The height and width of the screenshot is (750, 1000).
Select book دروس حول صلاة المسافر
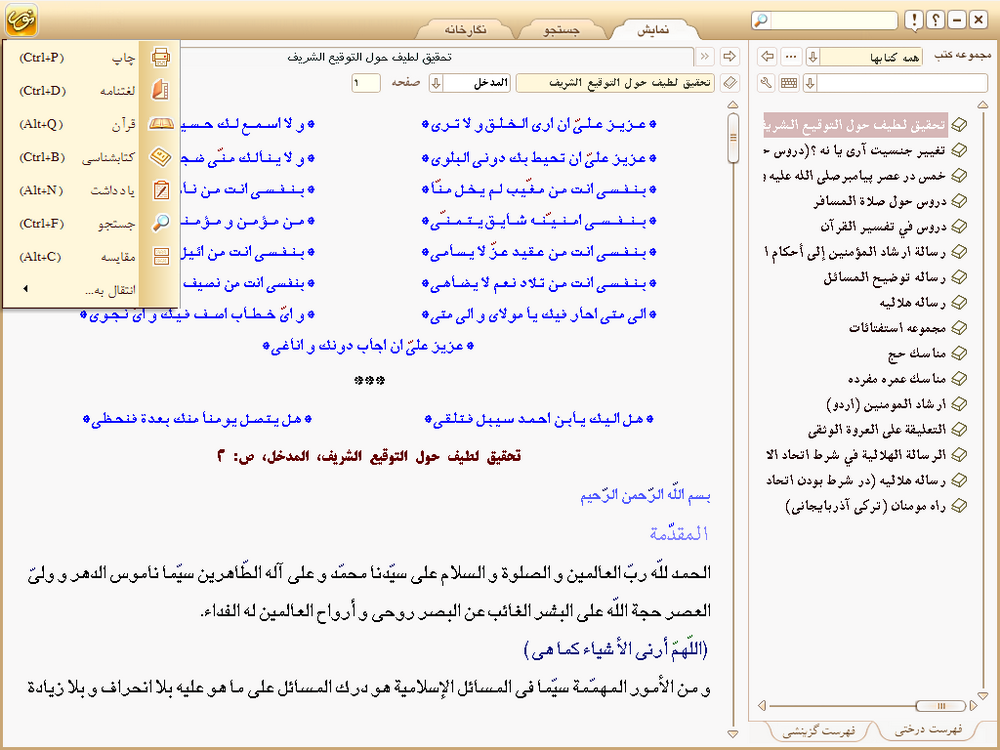880,202
